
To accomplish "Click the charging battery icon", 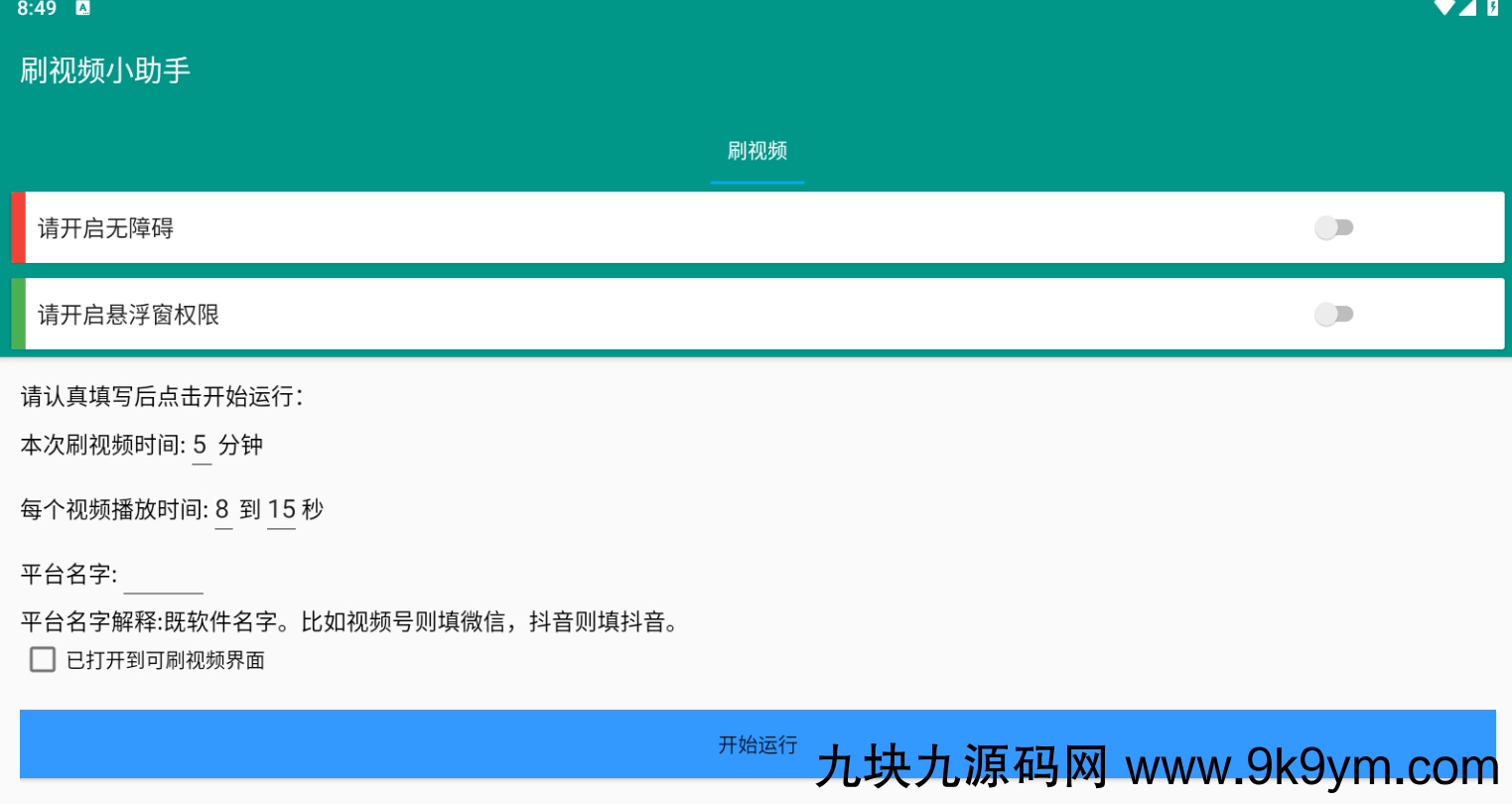I will pyautogui.click(x=1495, y=9).
